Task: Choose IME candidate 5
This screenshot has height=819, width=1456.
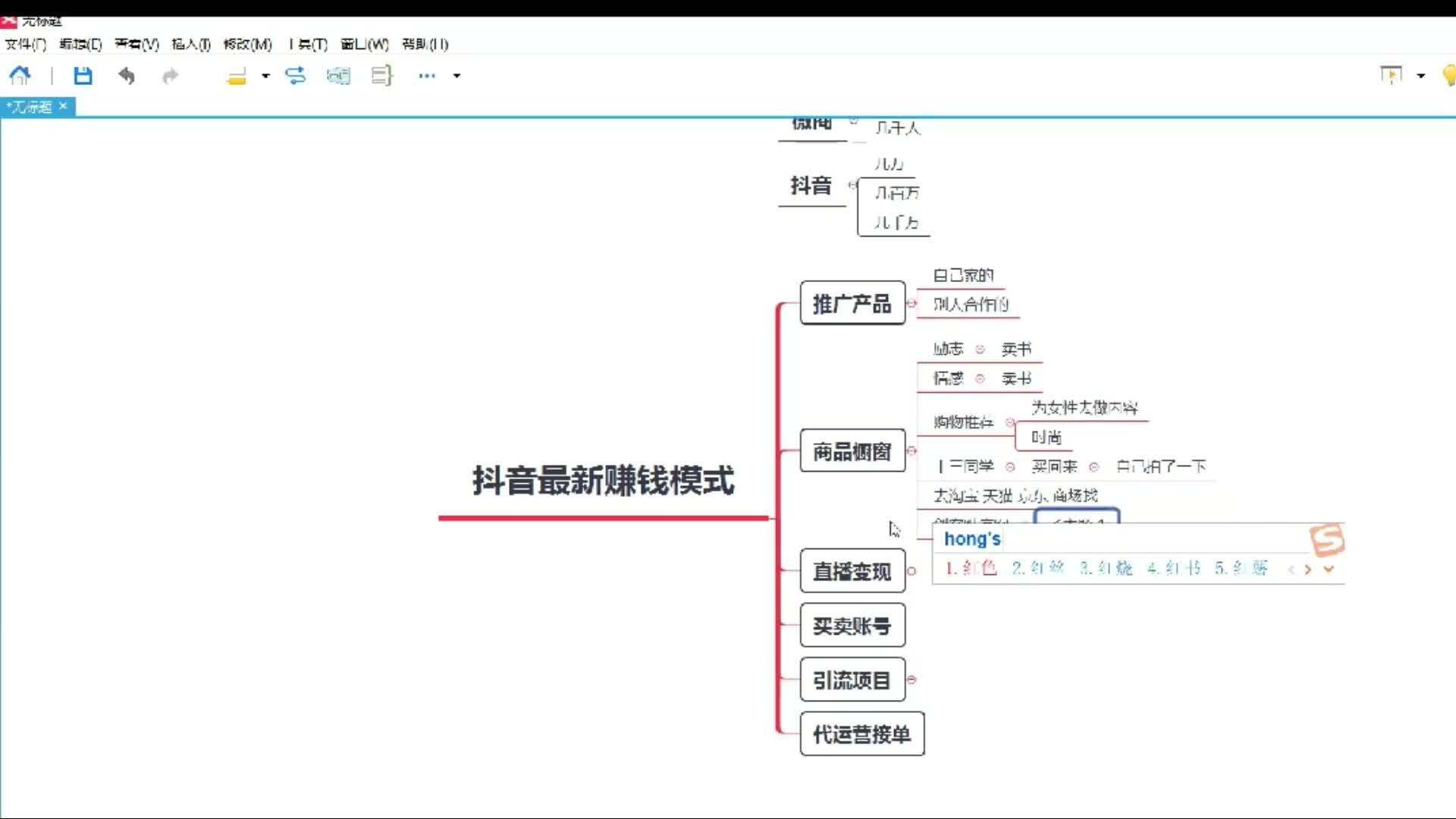Action: [1241, 568]
